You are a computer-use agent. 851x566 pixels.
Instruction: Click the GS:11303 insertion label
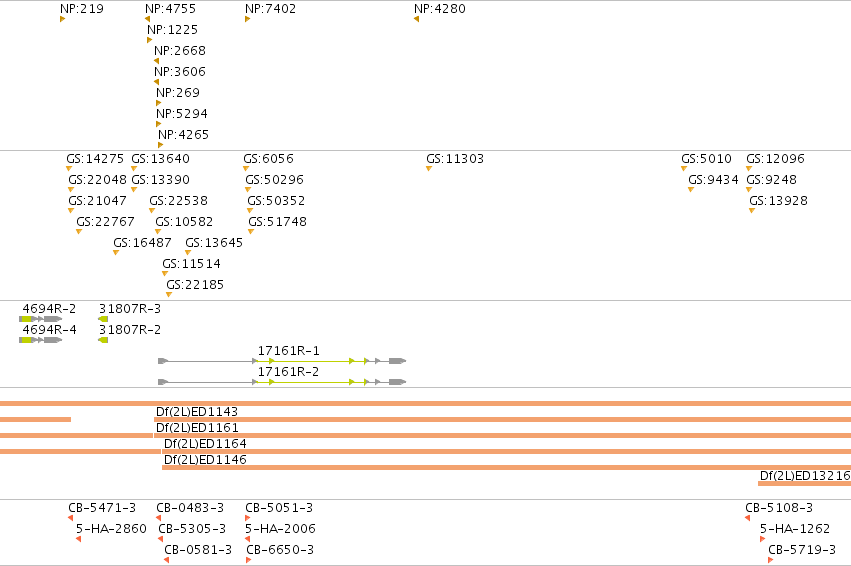455,159
